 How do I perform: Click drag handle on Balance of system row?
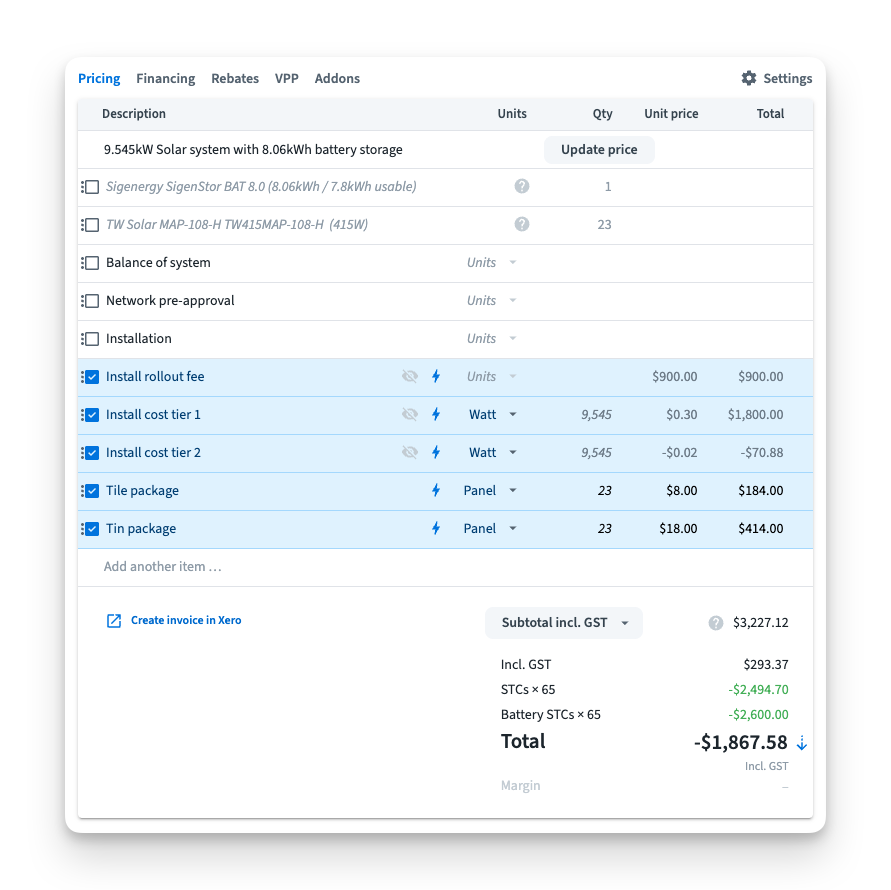tap(82, 263)
